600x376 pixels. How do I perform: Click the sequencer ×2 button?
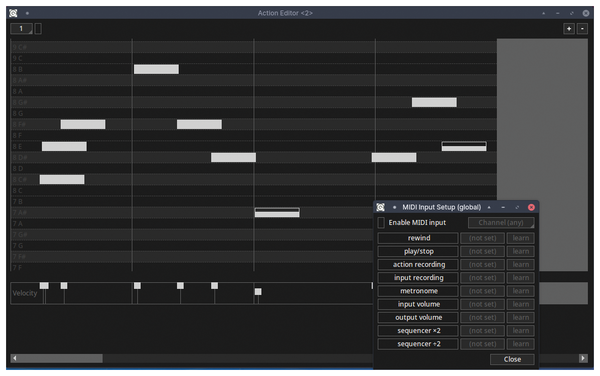[x=418, y=331]
